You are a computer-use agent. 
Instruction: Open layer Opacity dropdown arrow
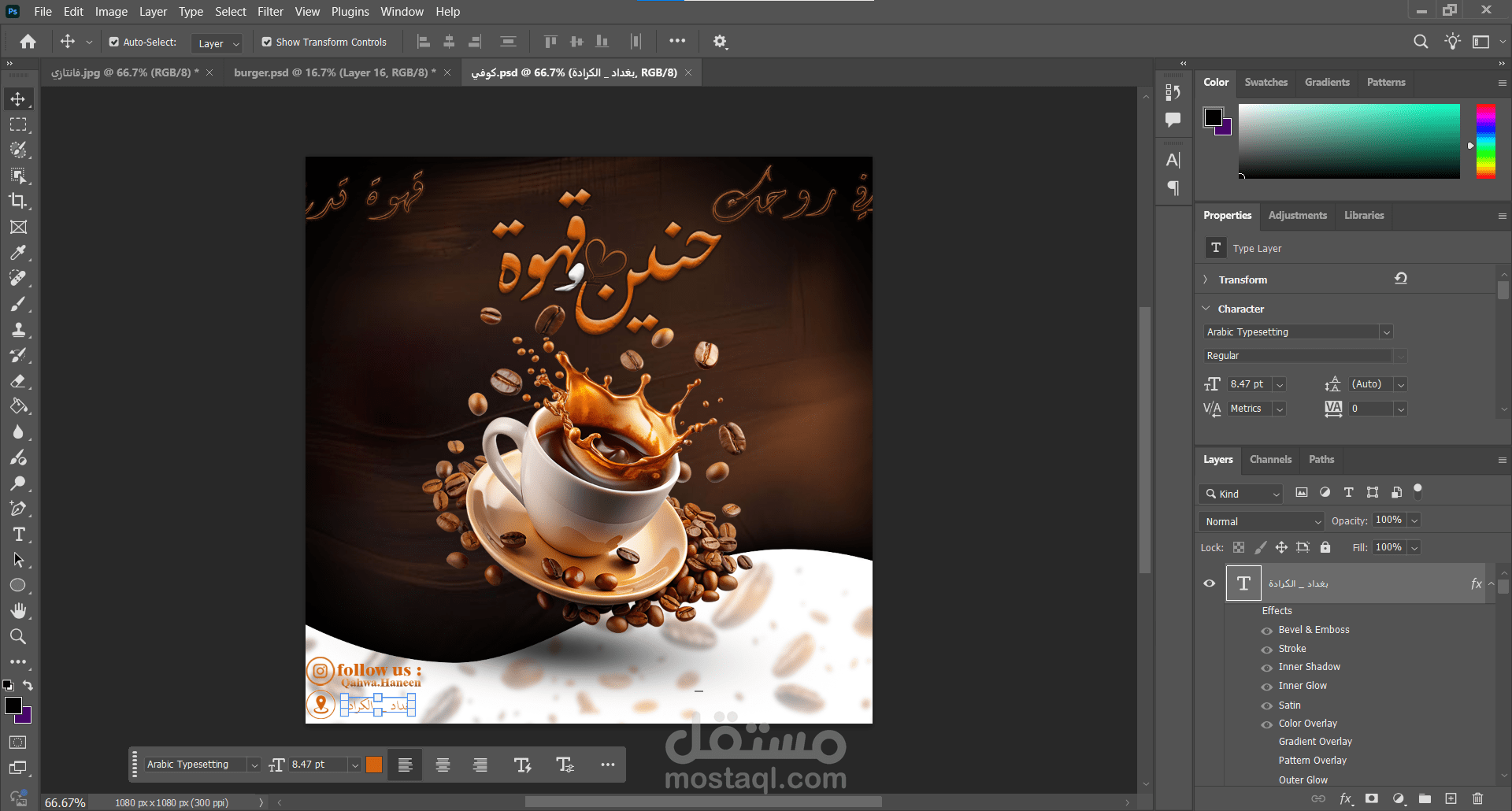pyautogui.click(x=1414, y=520)
